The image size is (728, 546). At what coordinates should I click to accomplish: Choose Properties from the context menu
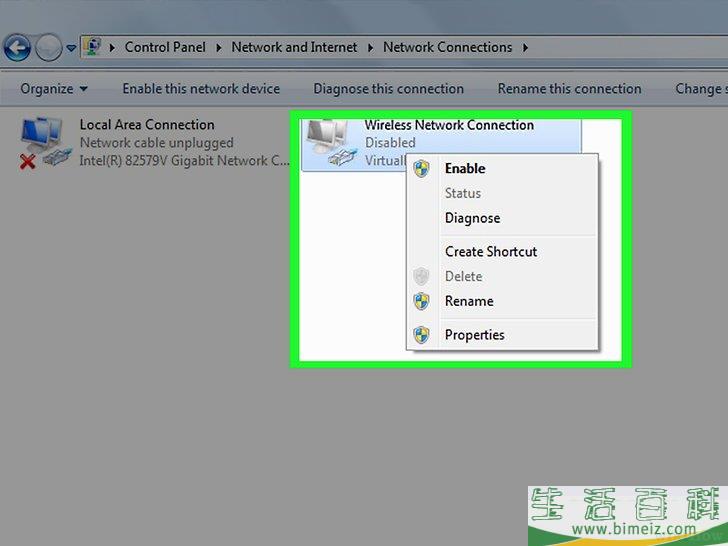(x=475, y=335)
